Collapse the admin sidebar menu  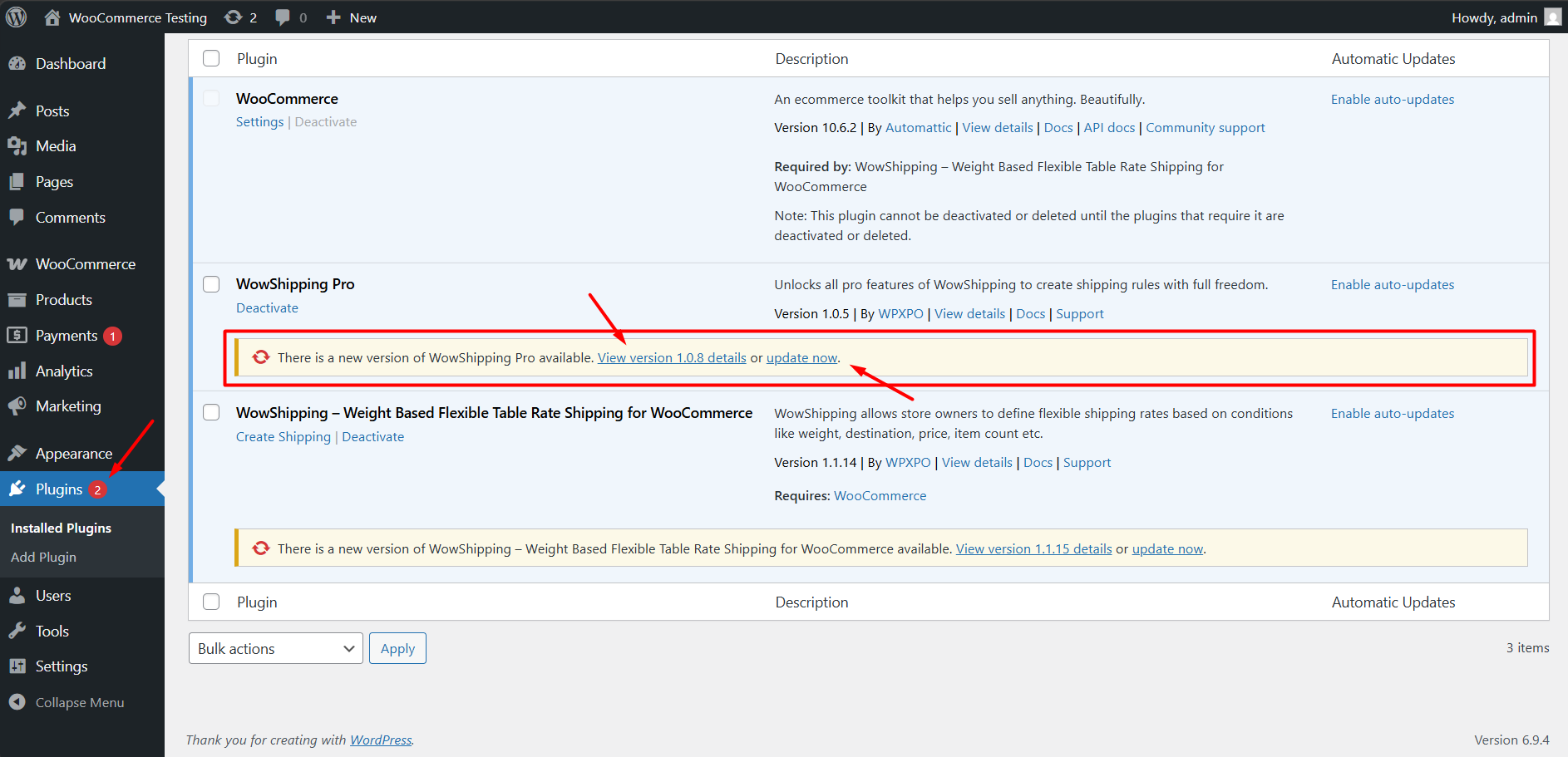coord(18,702)
